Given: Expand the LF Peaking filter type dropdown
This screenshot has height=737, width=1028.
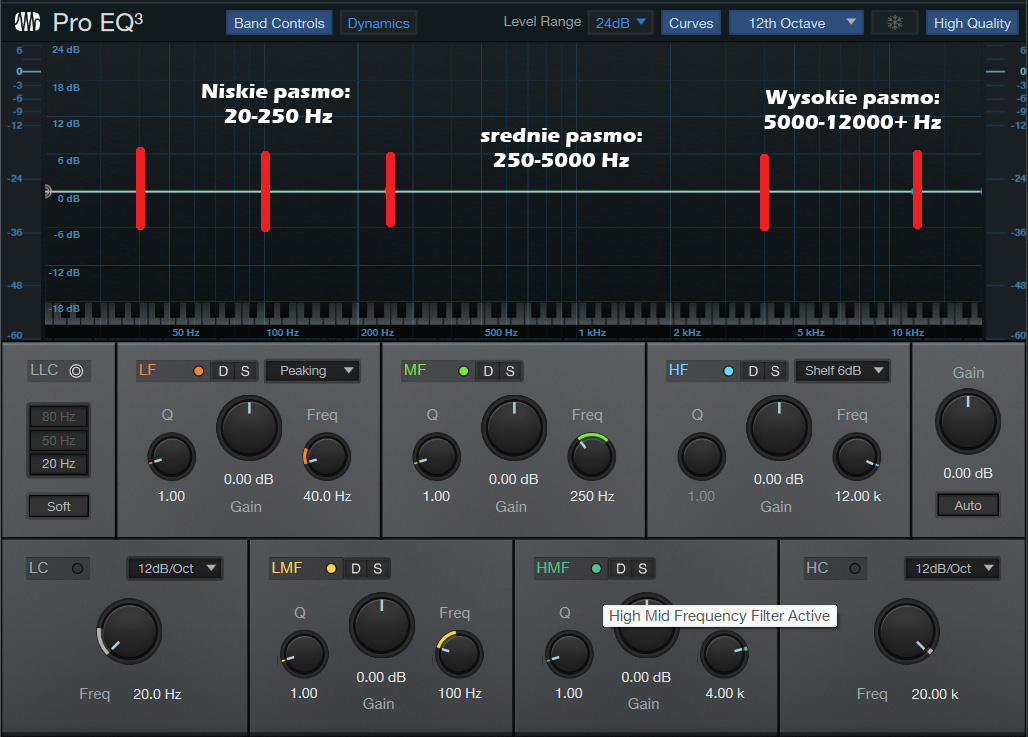Looking at the screenshot, I should [x=312, y=371].
